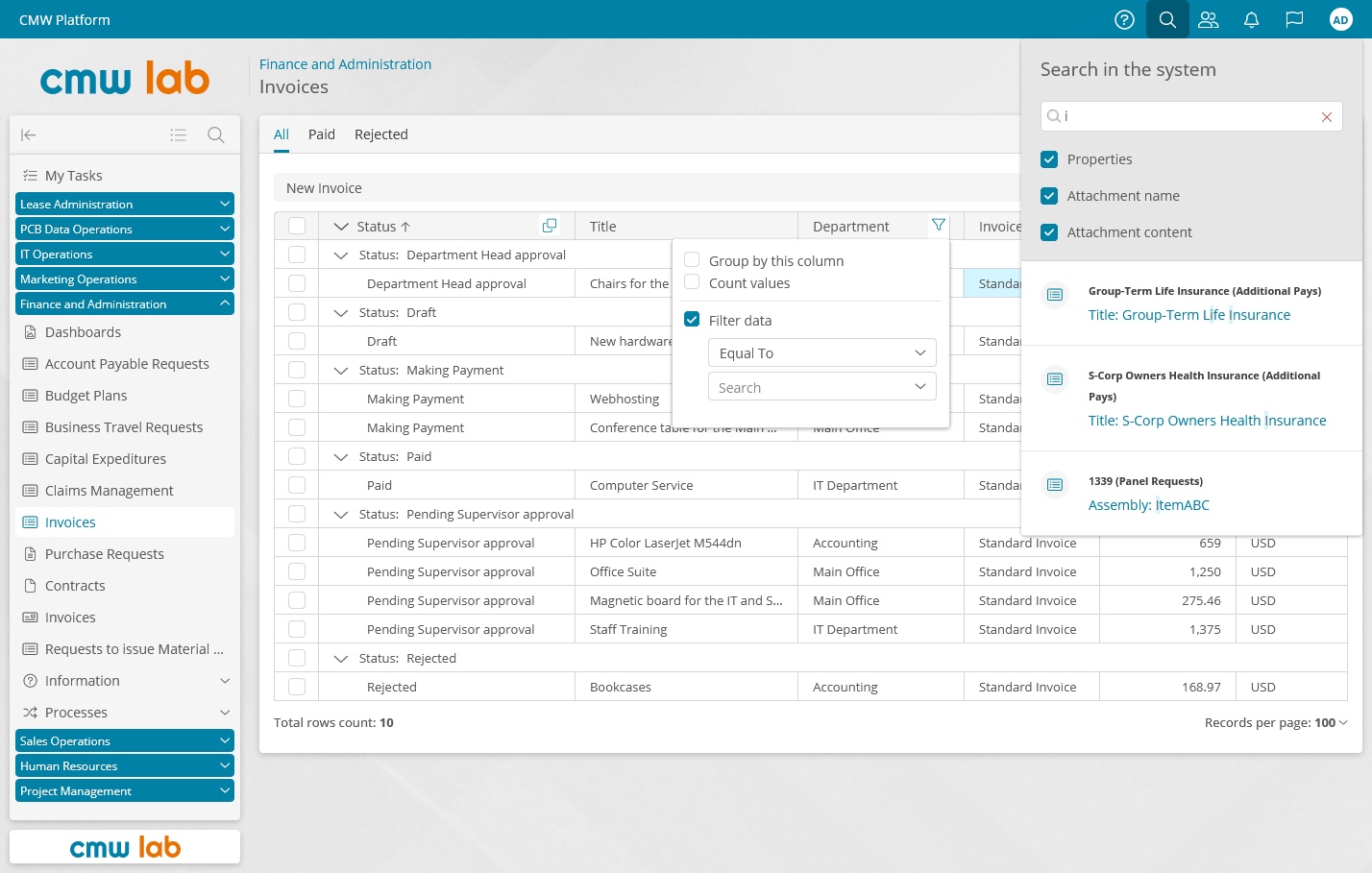Open Business Travel Requests

tap(125, 427)
